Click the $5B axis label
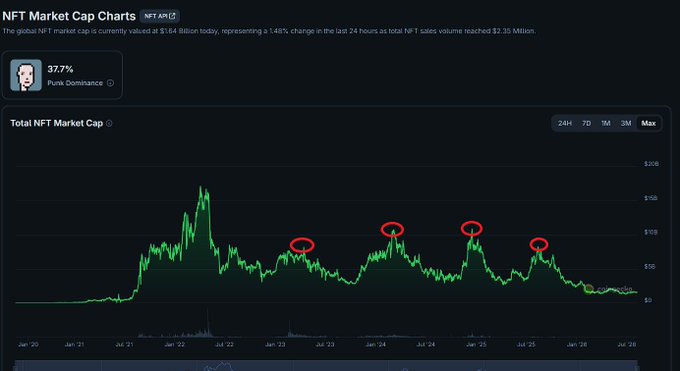Screen dimensions: 680x371 (x=650, y=266)
